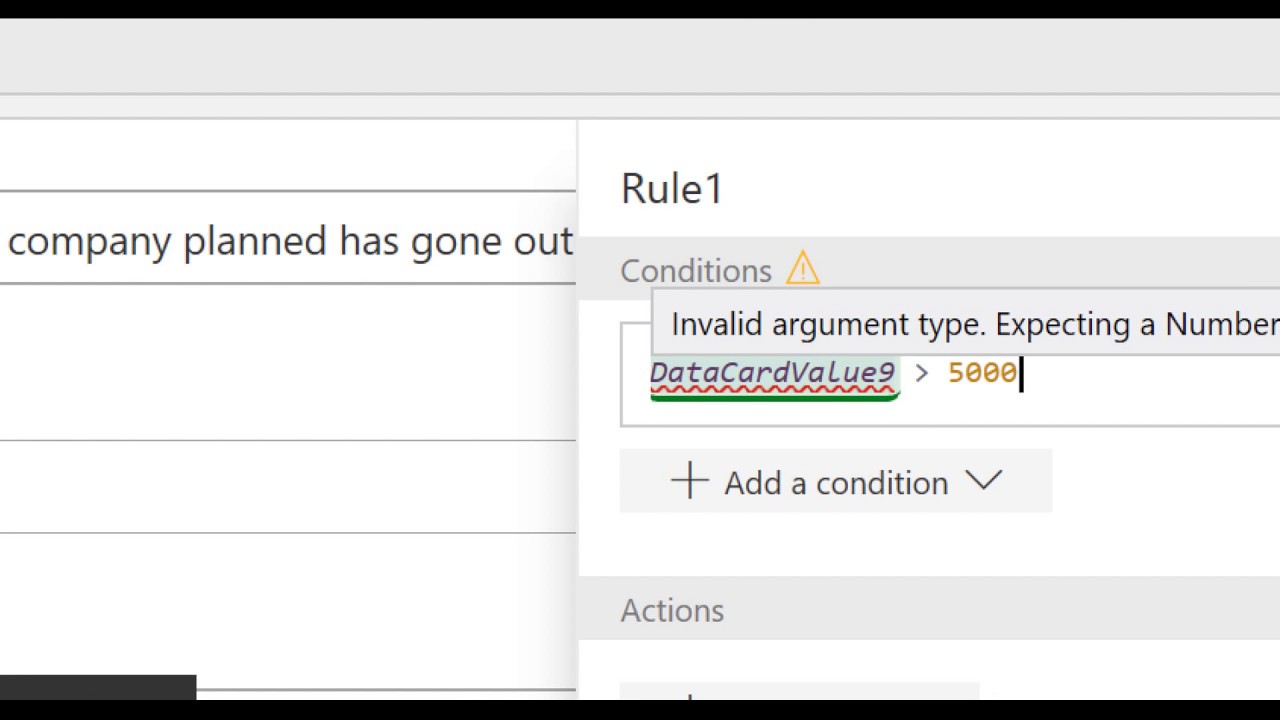The image size is (1280, 720).
Task: Expand the Add a condition chevron arrow
Action: pyautogui.click(x=984, y=481)
